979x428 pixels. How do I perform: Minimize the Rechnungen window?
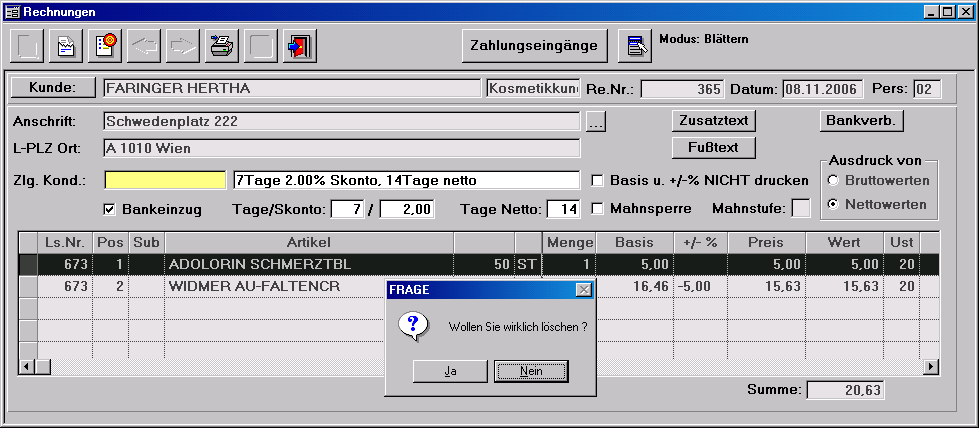coord(933,12)
